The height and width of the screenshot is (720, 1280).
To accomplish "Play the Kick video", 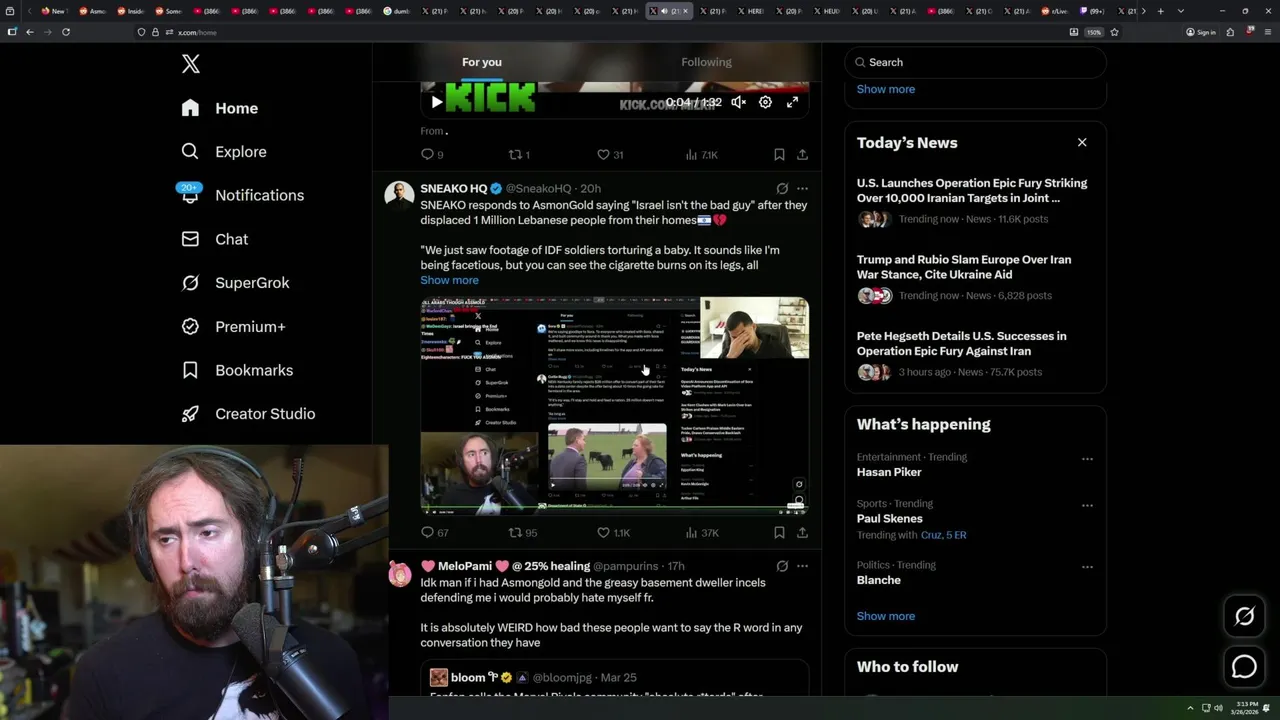I will (x=436, y=102).
